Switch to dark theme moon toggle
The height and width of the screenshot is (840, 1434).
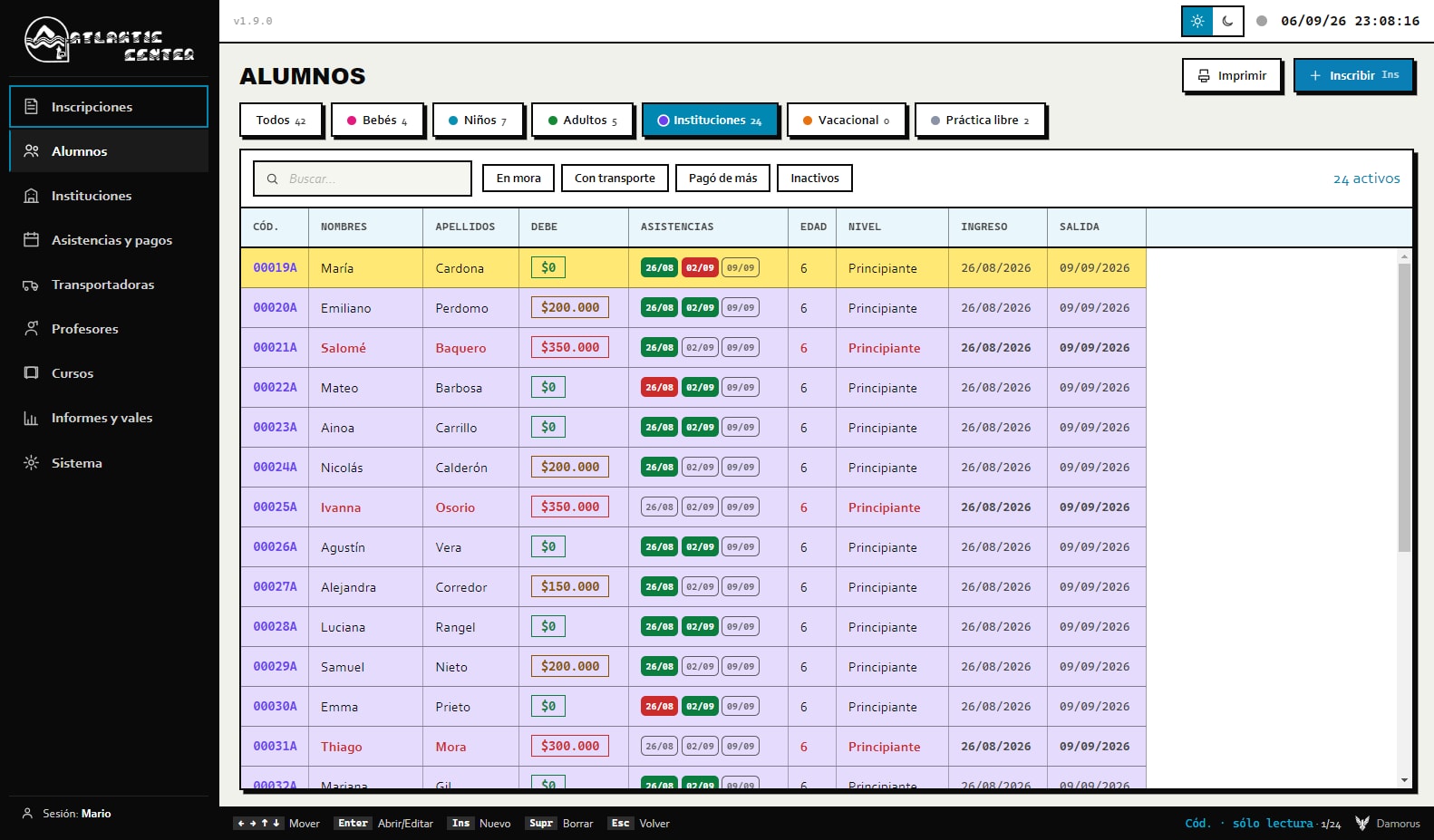pyautogui.click(x=1227, y=21)
